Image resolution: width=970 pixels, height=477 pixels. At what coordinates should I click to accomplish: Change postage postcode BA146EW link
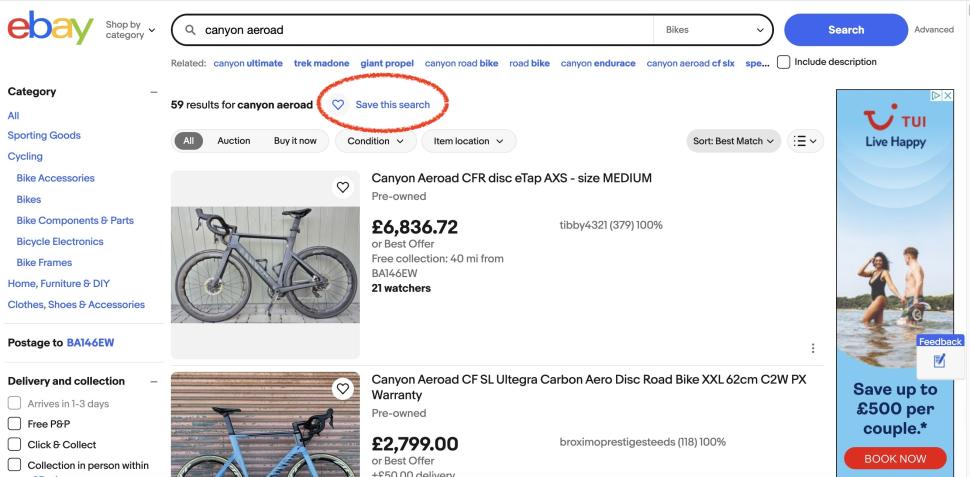tap(90, 343)
